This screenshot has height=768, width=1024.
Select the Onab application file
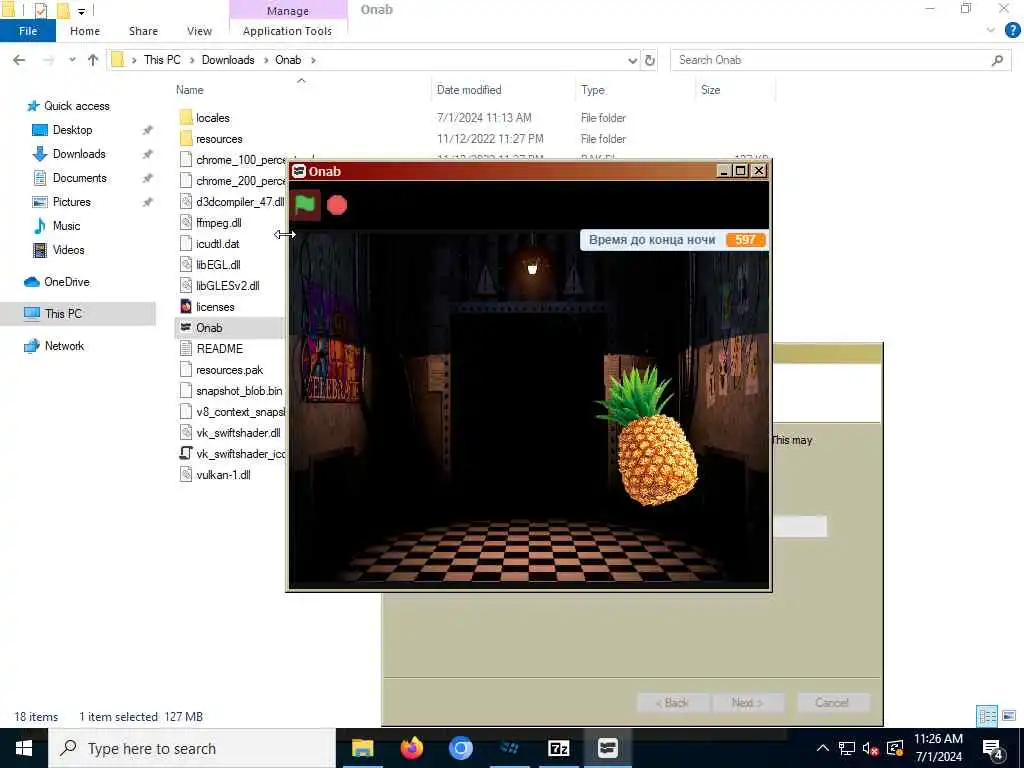[x=209, y=328]
